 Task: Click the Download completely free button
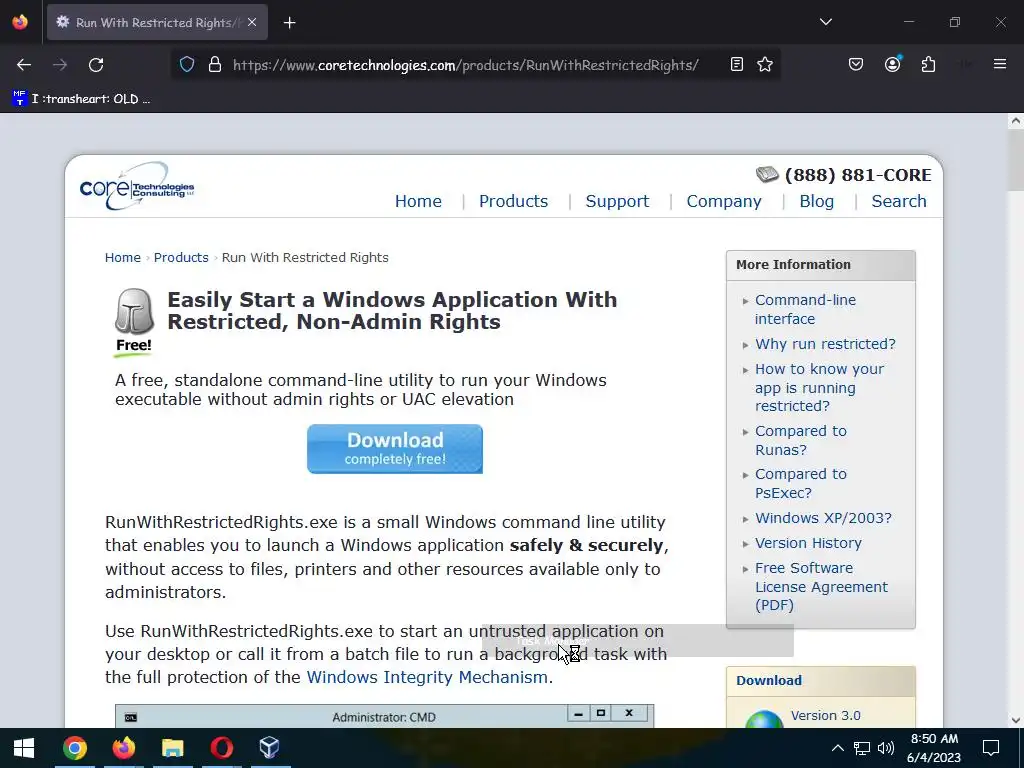coord(395,449)
